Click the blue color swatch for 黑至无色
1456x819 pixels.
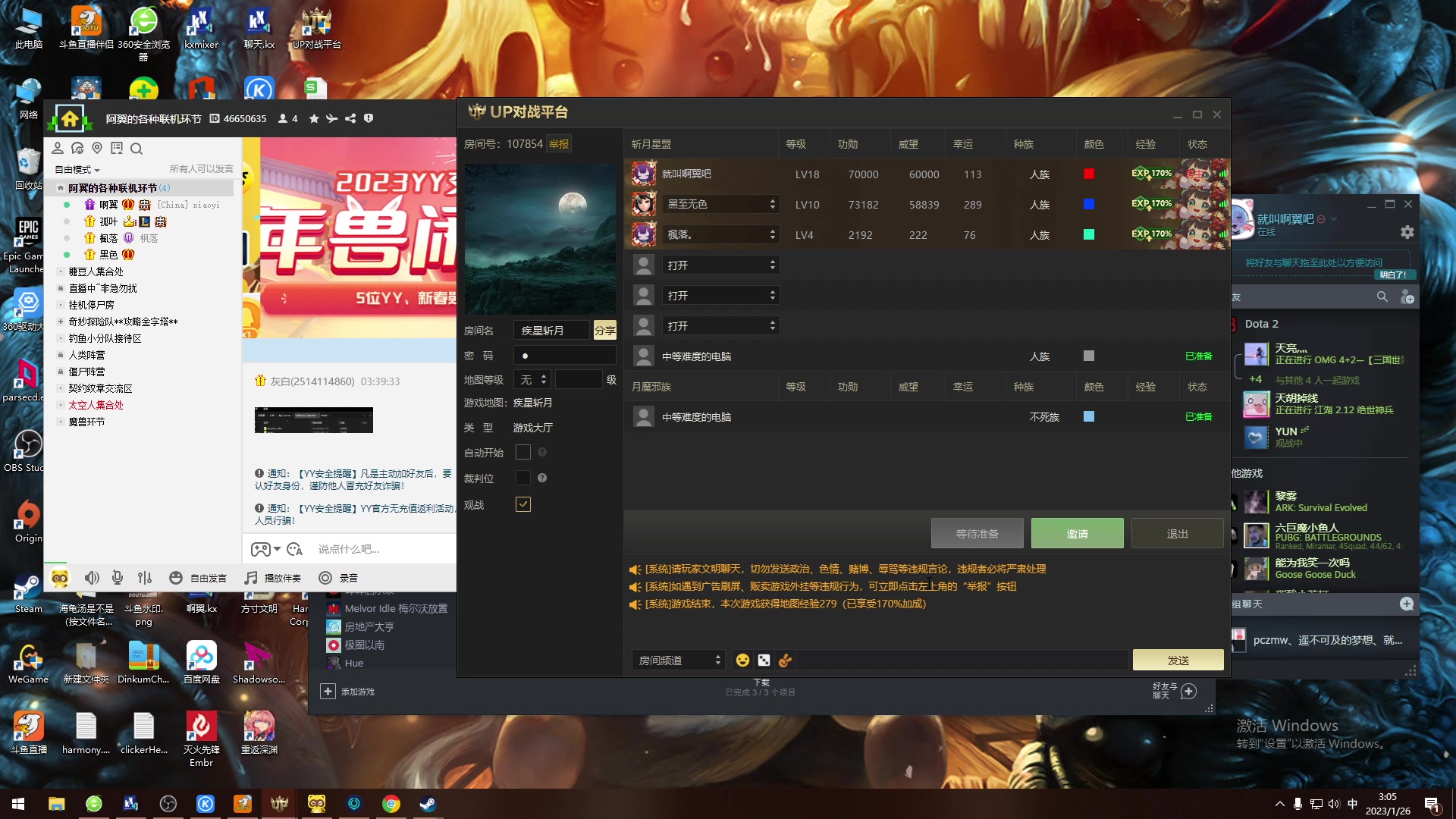click(1089, 204)
